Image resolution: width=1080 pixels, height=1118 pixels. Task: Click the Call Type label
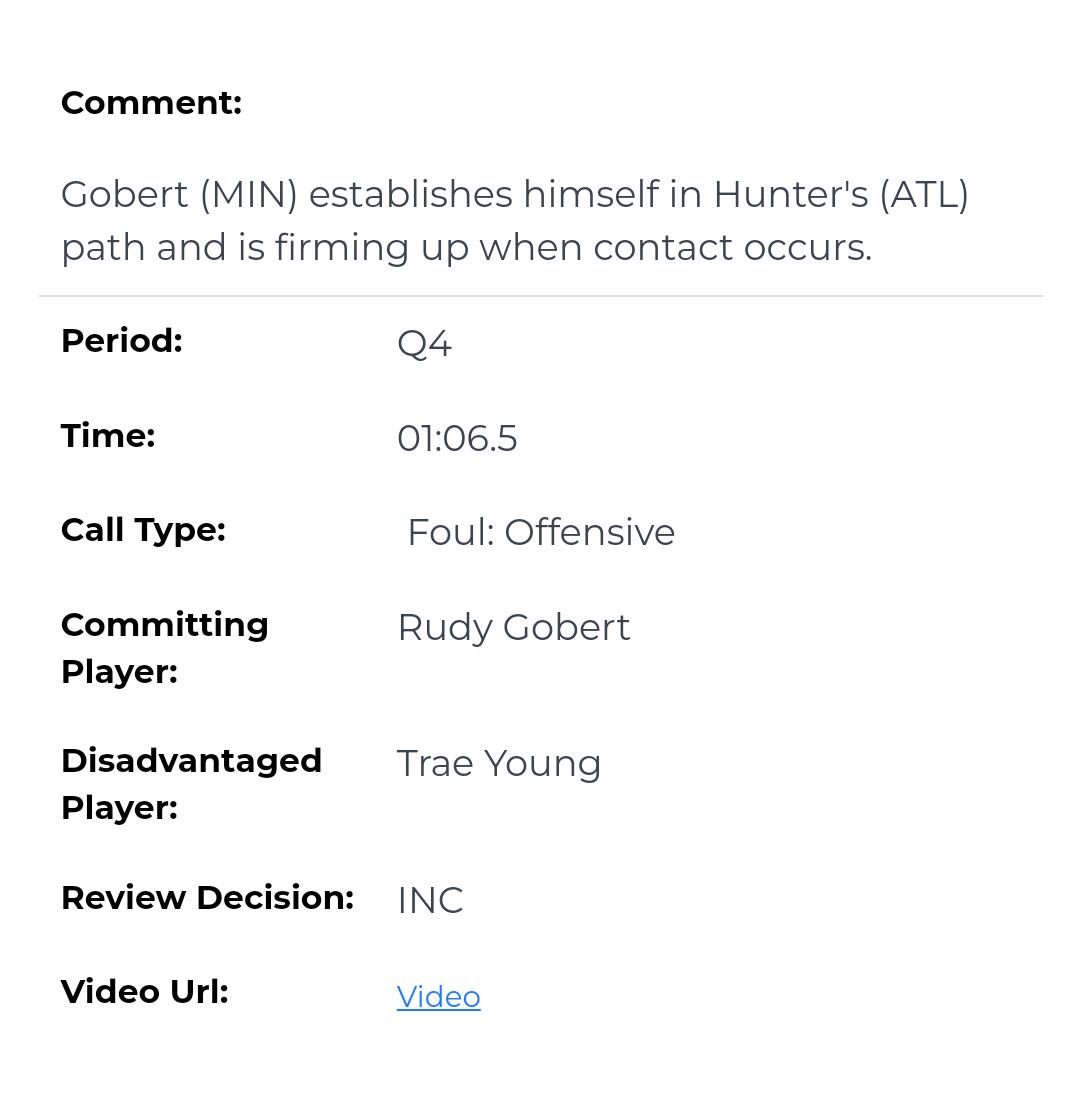tap(143, 530)
